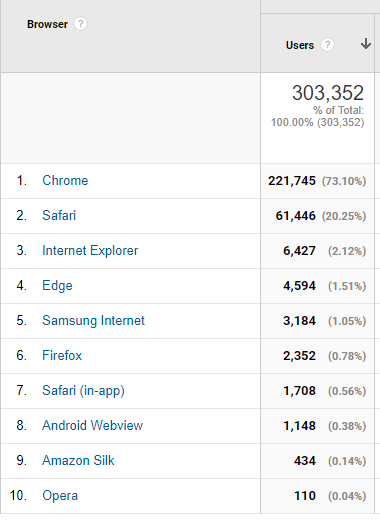Open the Android Webview link
The image size is (380, 520).
point(92,426)
